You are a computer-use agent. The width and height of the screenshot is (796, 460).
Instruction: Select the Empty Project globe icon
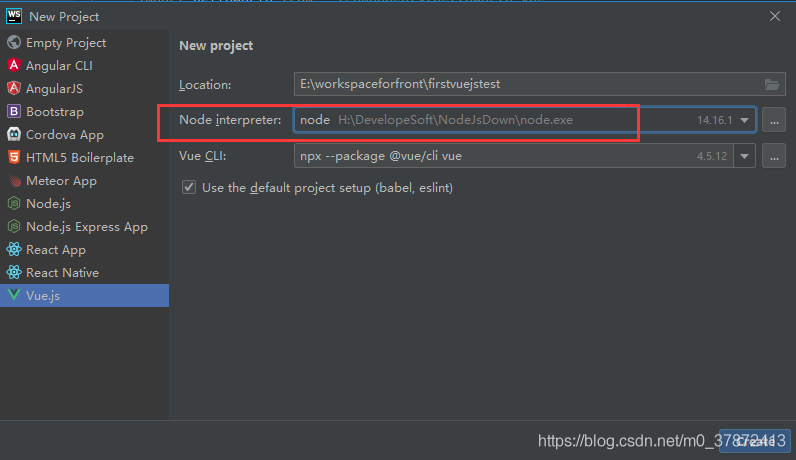click(14, 42)
